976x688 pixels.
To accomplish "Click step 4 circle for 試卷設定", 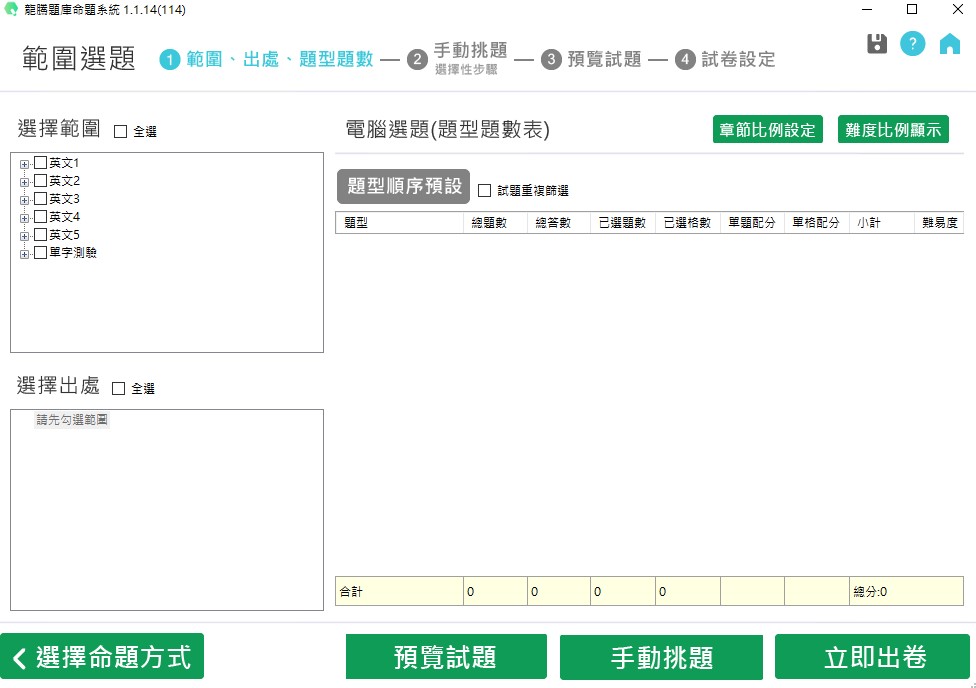I will pos(685,60).
